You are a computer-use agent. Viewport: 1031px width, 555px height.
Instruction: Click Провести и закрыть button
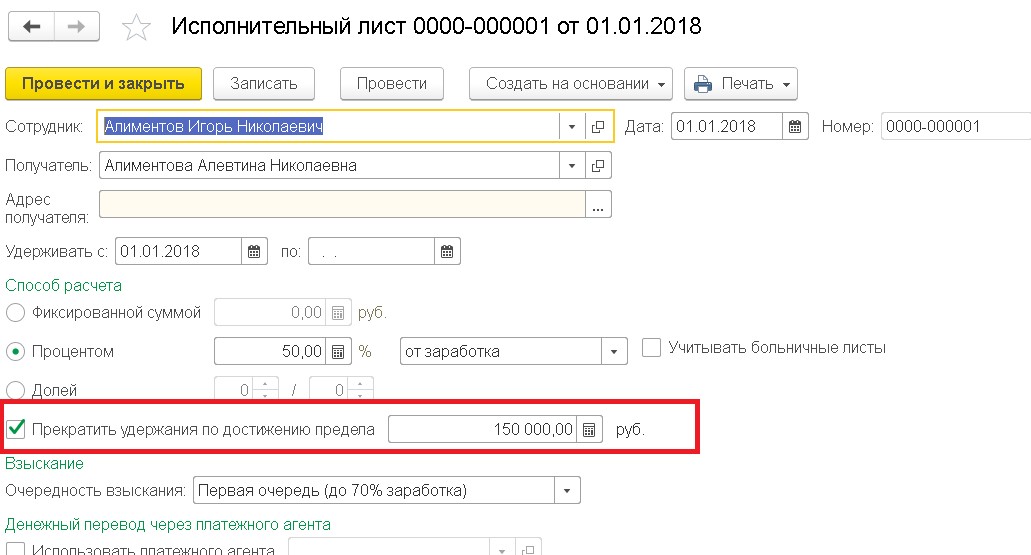click(103, 84)
